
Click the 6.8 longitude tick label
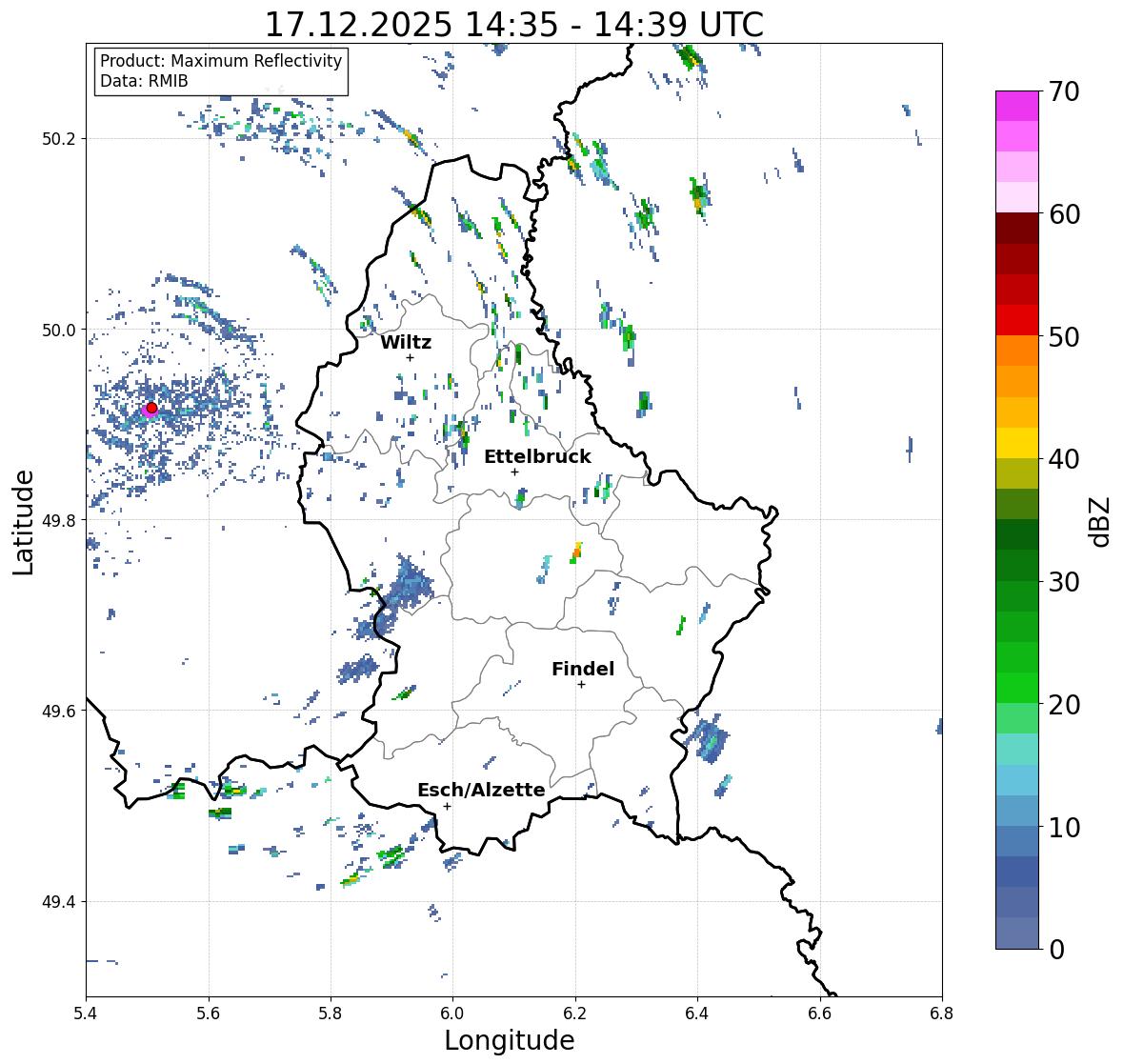pos(942,1014)
